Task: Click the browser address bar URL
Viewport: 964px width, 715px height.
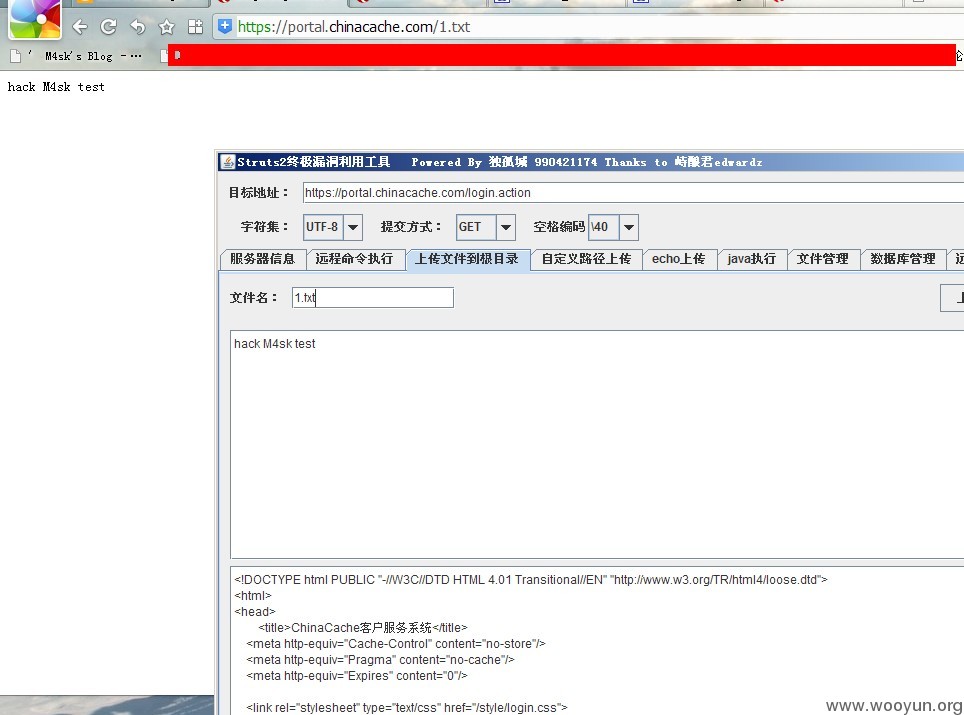Action: pyautogui.click(x=354, y=27)
